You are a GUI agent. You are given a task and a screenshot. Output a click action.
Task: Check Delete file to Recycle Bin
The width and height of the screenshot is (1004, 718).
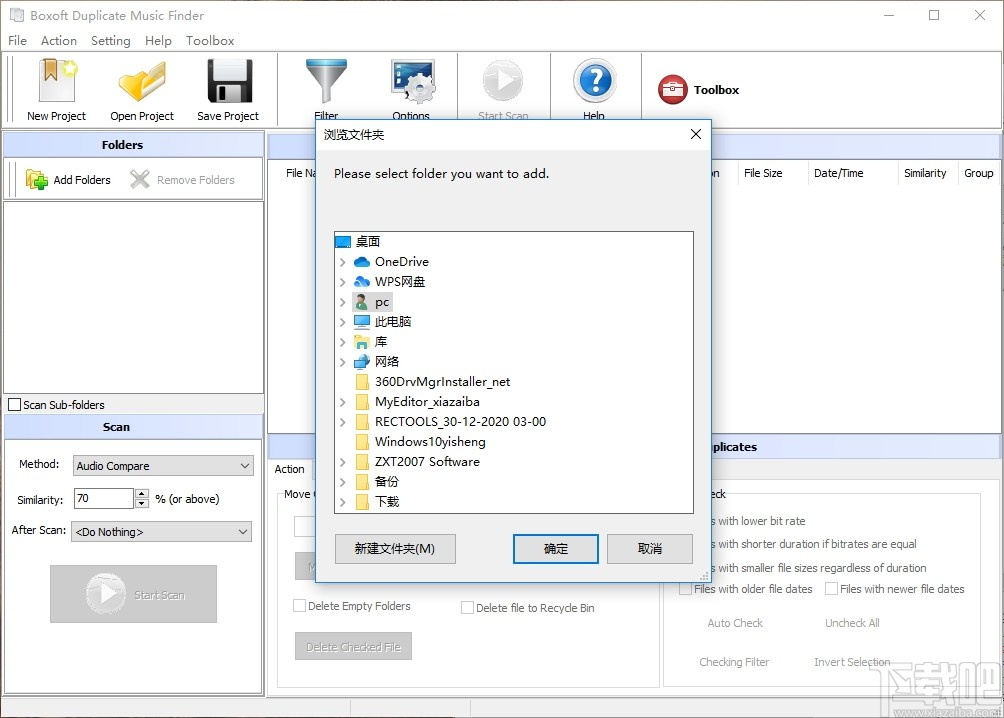(x=467, y=607)
